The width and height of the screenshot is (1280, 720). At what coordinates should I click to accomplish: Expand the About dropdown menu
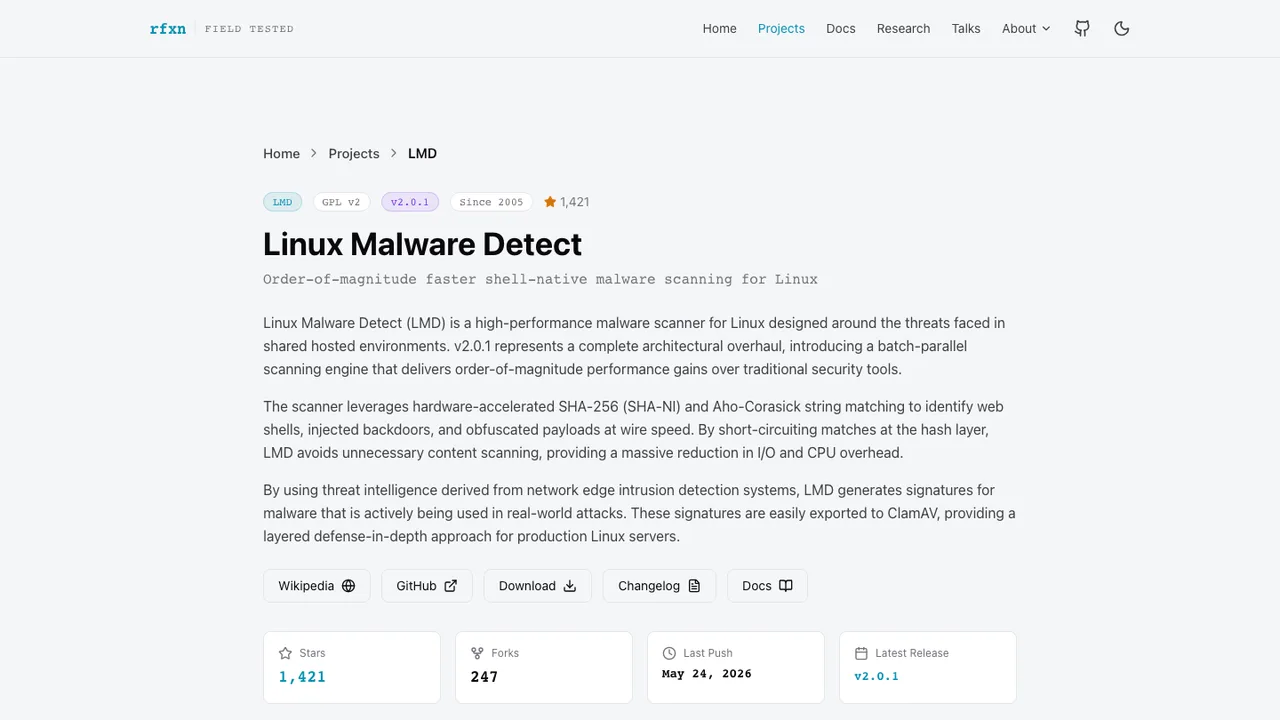(x=1026, y=28)
